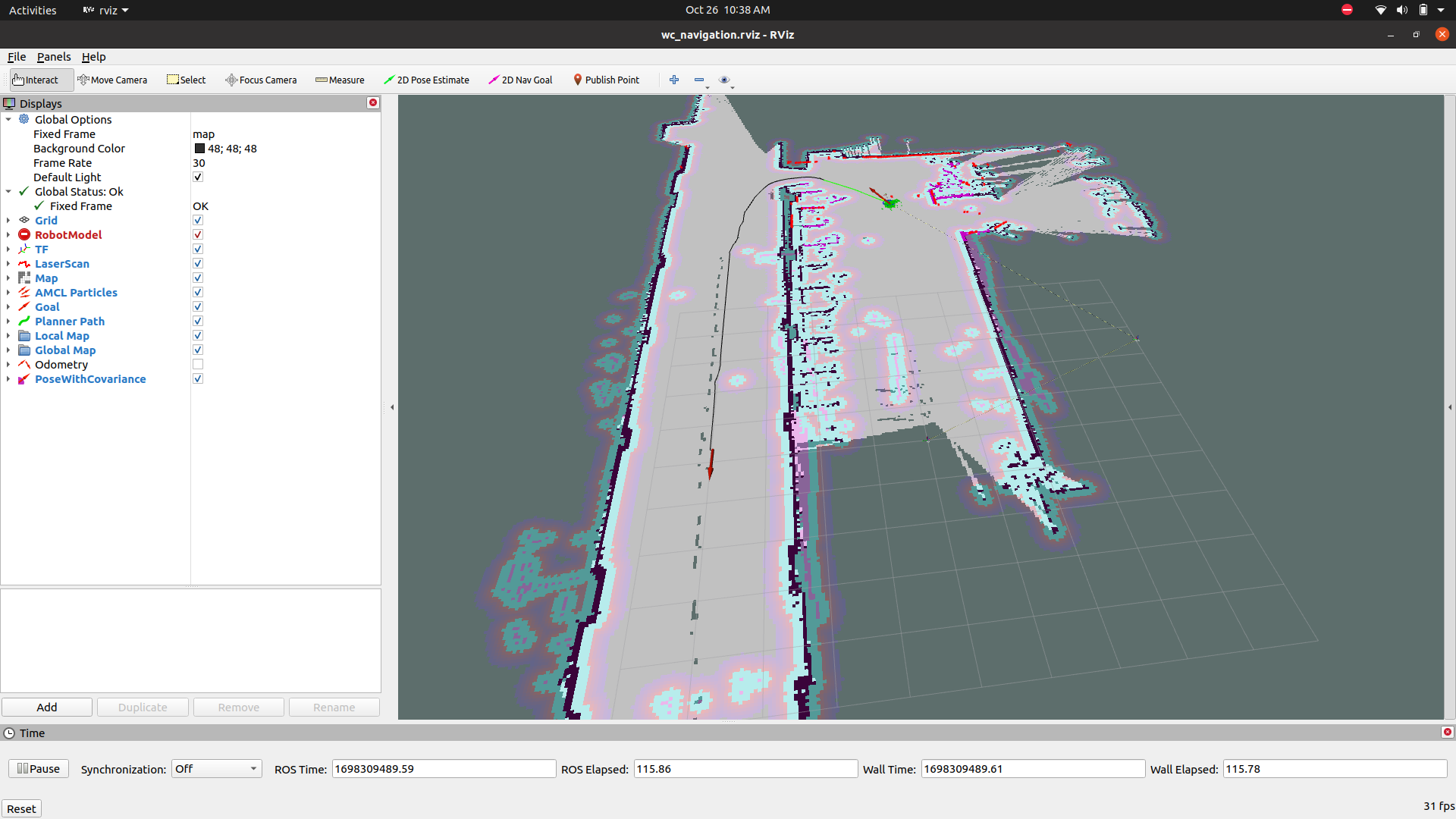The height and width of the screenshot is (819, 1456).
Task: Collapse the left Displays panel handle
Action: [x=392, y=407]
